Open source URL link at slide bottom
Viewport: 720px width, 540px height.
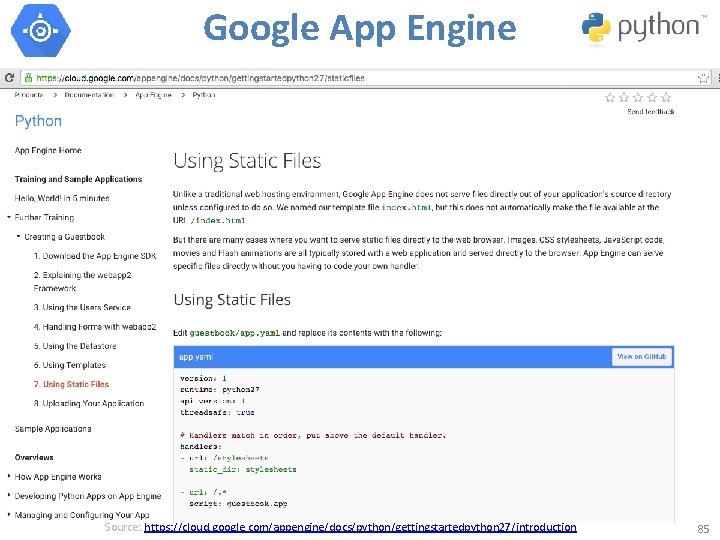tap(360, 527)
